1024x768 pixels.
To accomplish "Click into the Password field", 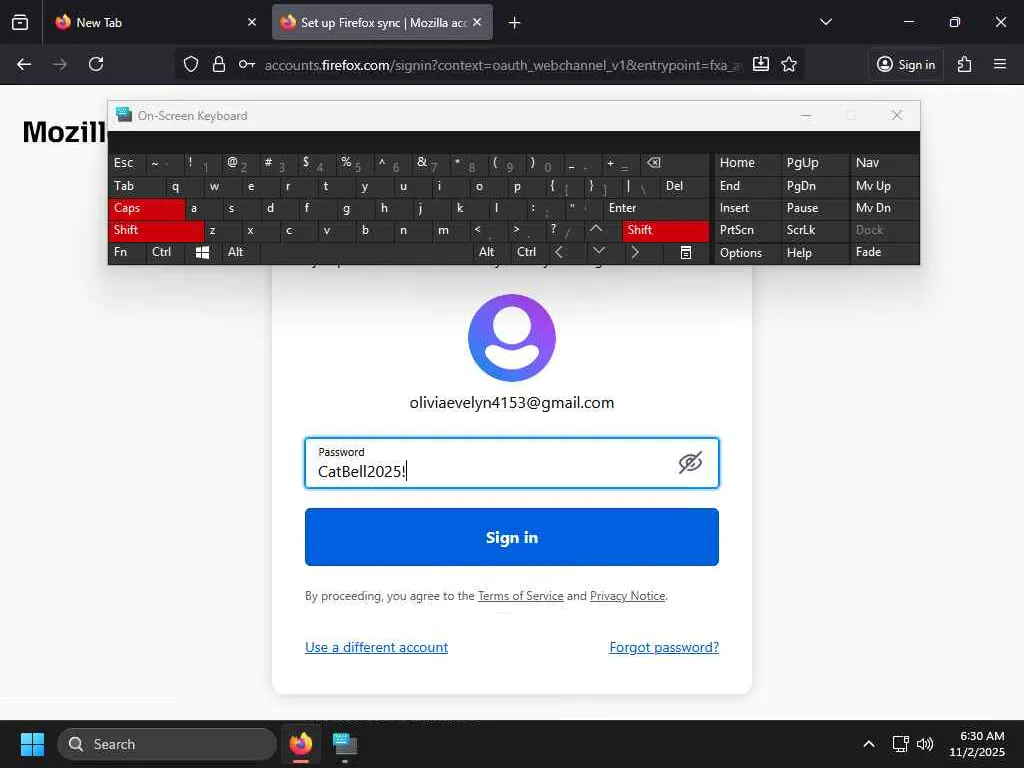I will click(x=511, y=463).
